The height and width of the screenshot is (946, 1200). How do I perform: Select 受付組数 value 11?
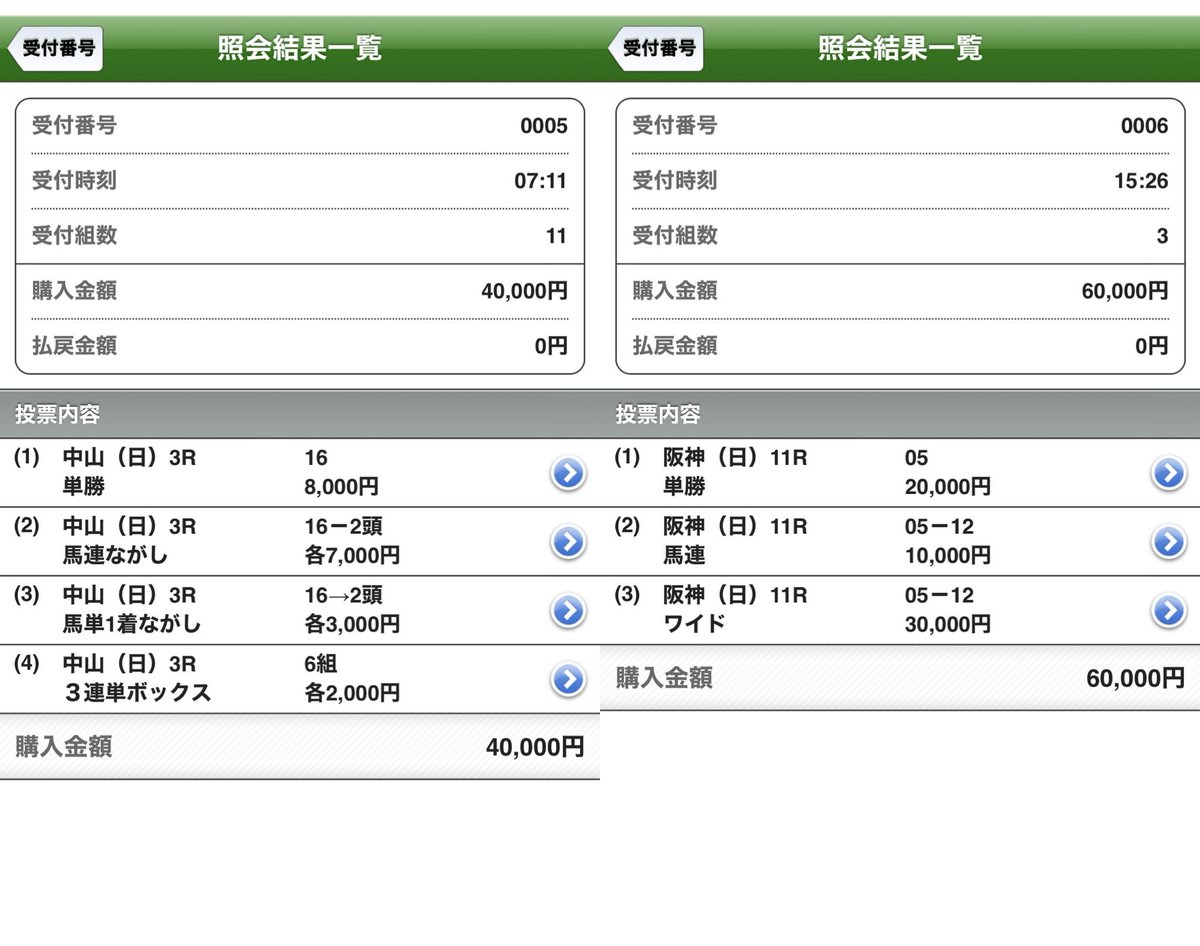coord(556,236)
